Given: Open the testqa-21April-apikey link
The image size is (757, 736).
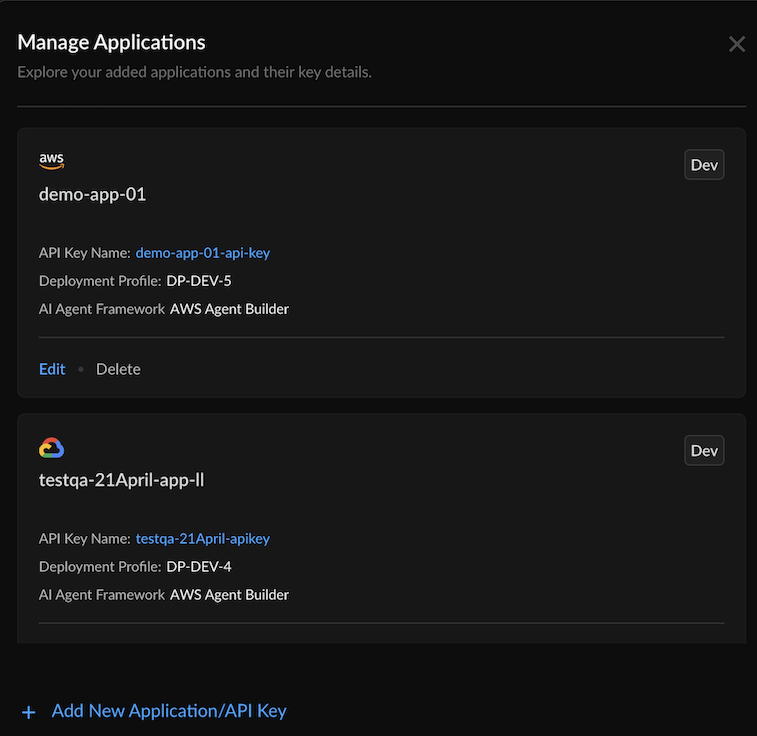Looking at the screenshot, I should [202, 539].
